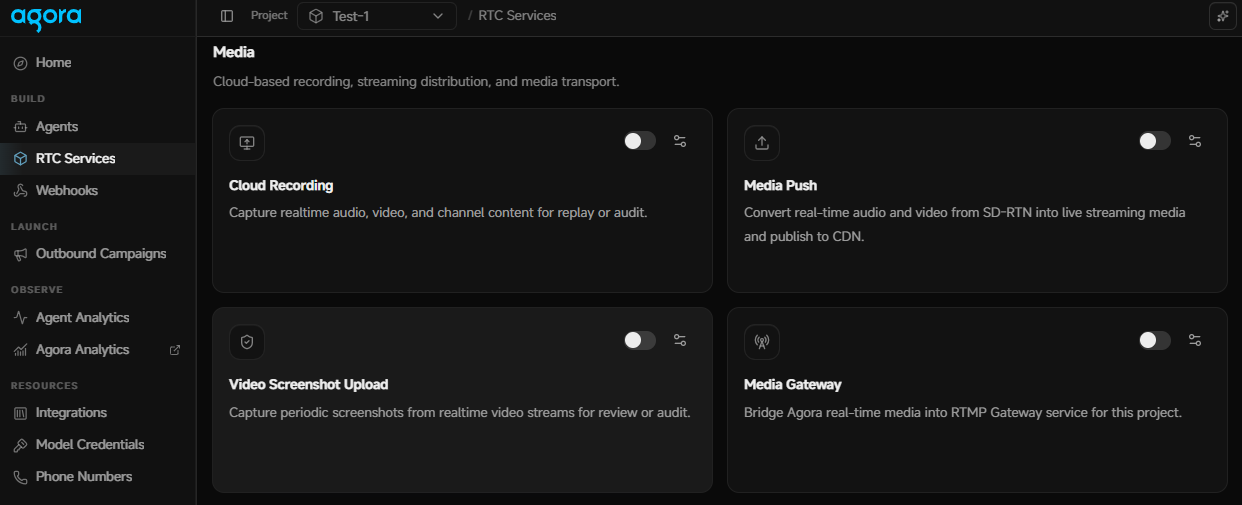The width and height of the screenshot is (1242, 505).
Task: Click the BUILD section label
Action: [28, 99]
